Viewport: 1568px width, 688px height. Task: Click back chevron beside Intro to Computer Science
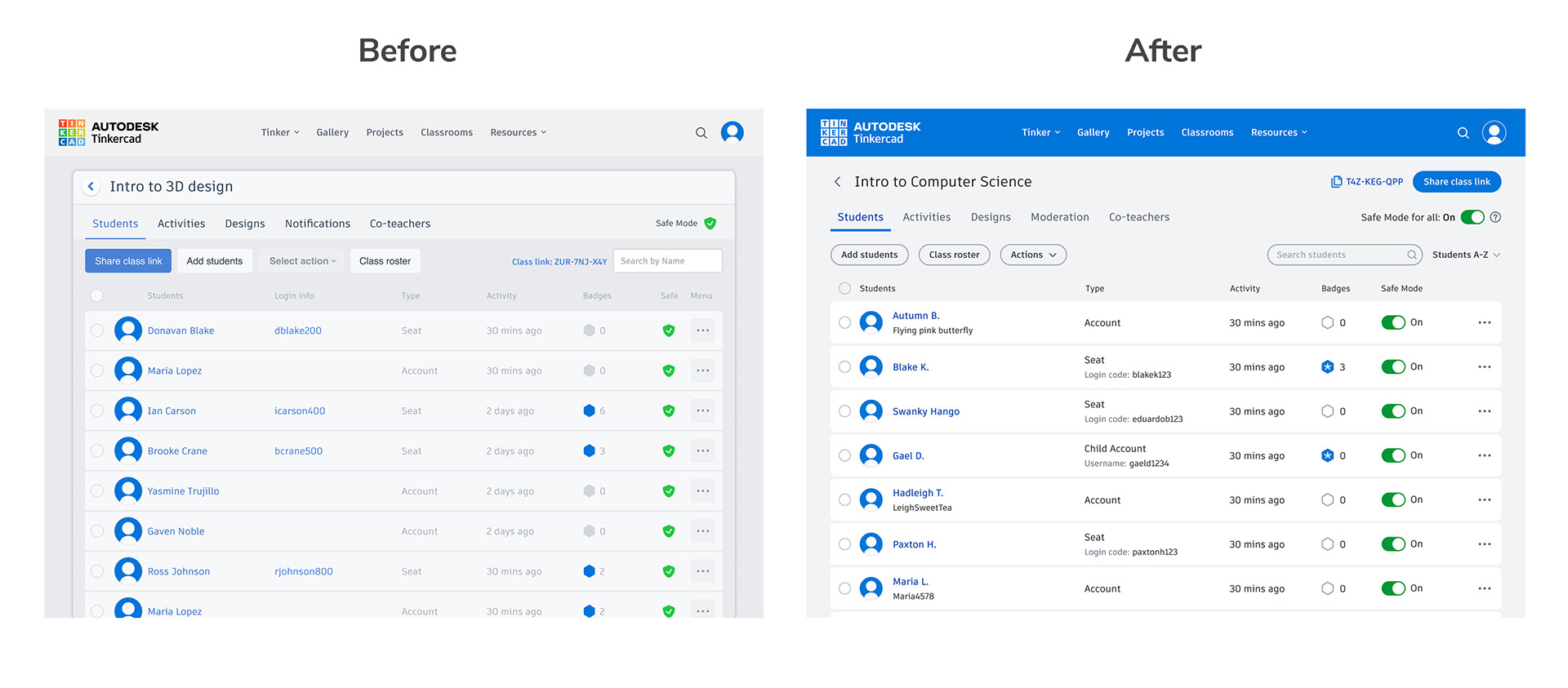[x=837, y=182]
